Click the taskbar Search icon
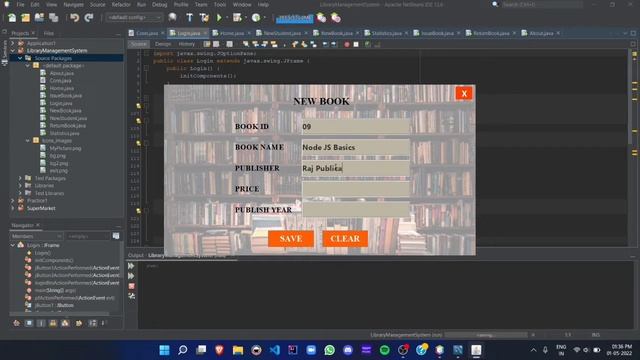Viewport: 640px width, 360px height. tap(183, 350)
